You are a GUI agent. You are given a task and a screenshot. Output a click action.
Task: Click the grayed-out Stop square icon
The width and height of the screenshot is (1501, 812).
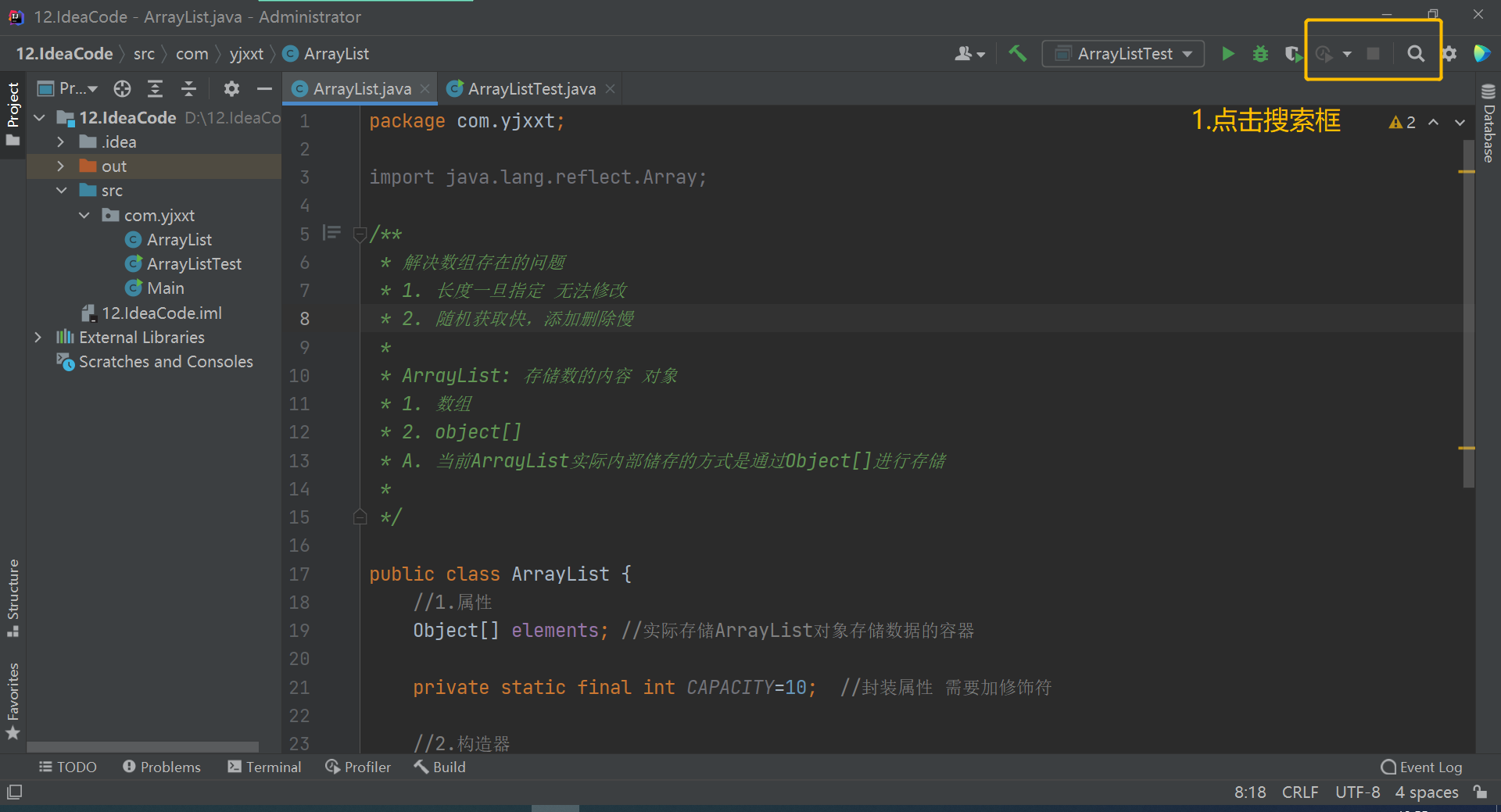click(1373, 54)
